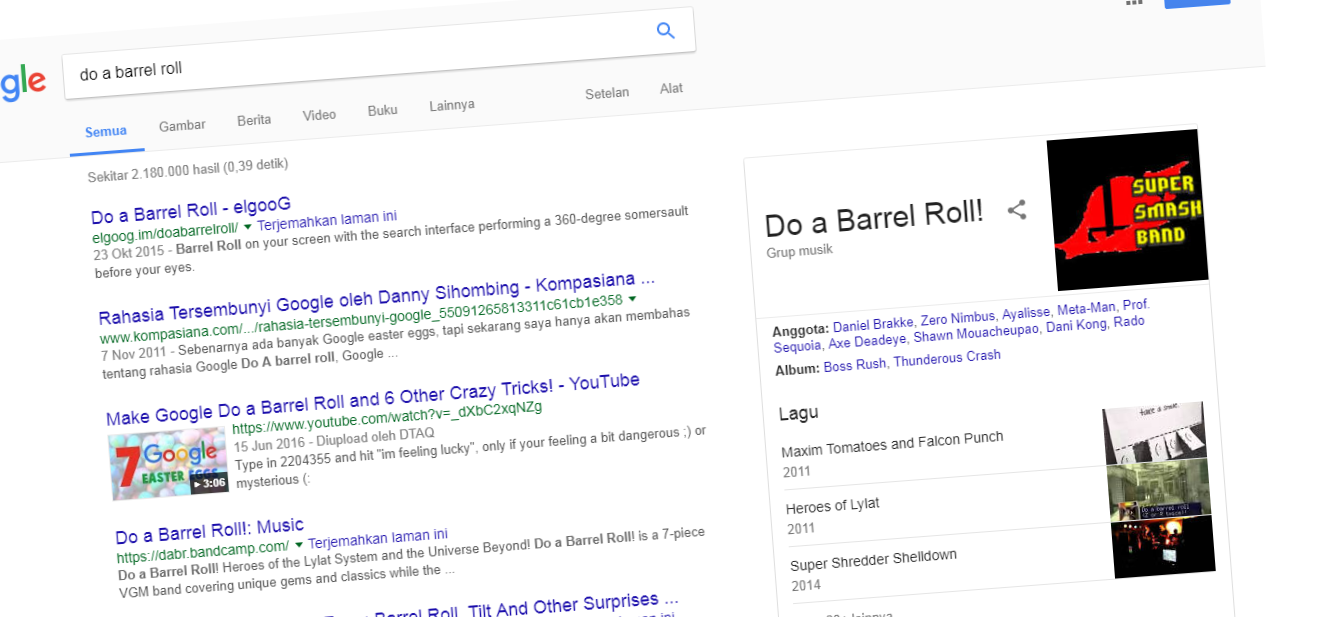Viewport: 1338px width, 617px height.
Task: Open Make Google Do a Barrel Roll YouTube result
Action: coord(373,398)
